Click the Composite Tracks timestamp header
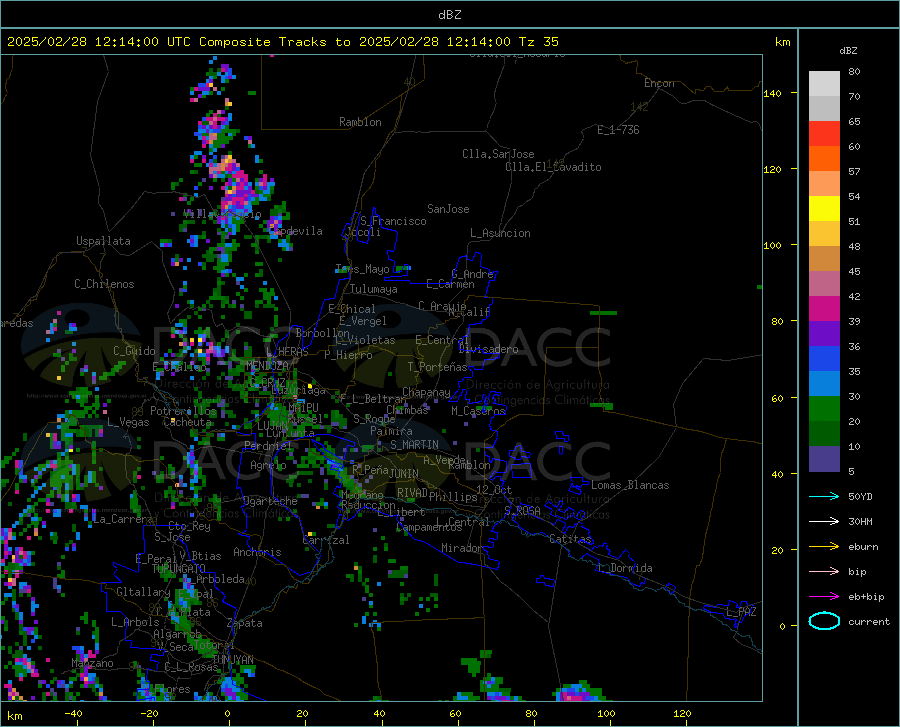The image size is (900, 727). click(x=282, y=42)
